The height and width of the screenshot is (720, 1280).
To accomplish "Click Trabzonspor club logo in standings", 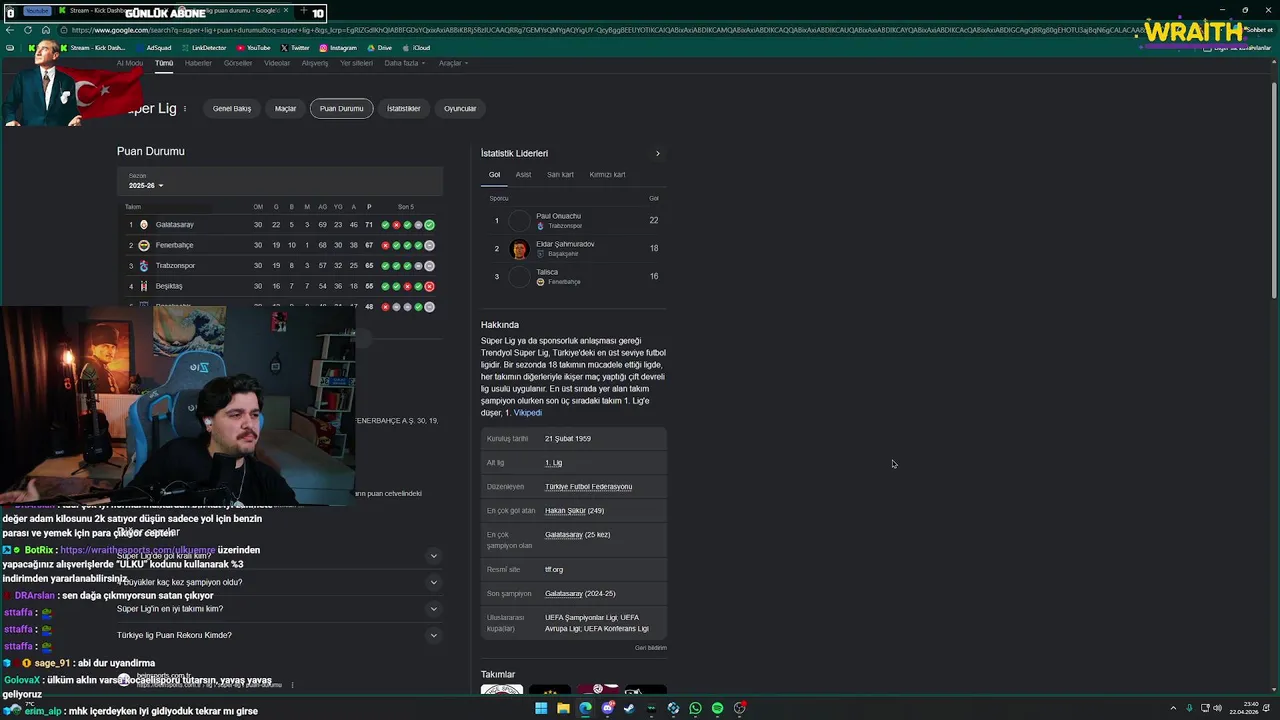I will 143,266.
